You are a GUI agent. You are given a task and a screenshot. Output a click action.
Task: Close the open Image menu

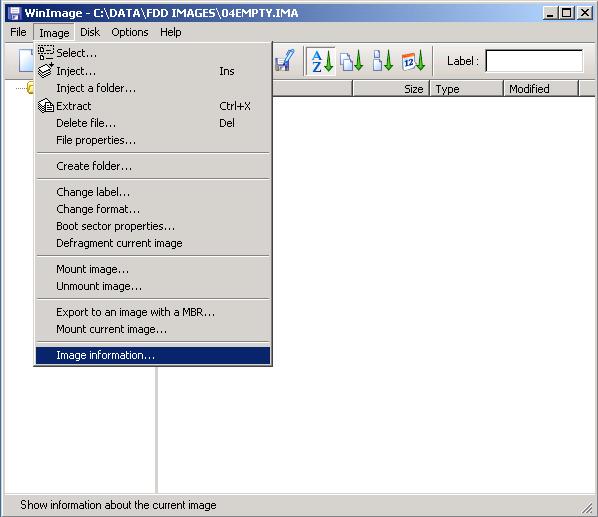click(54, 33)
